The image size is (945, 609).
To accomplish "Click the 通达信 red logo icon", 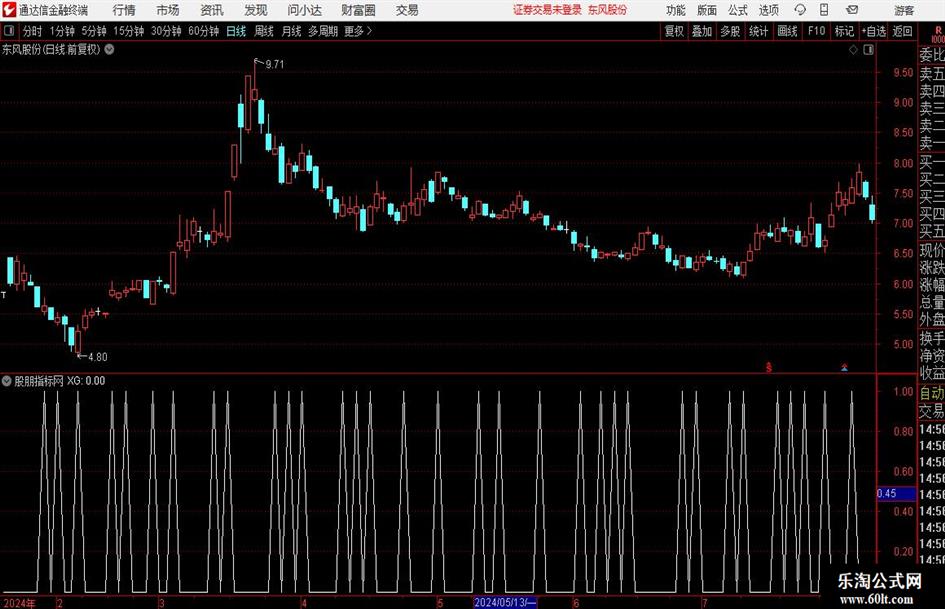I will tap(9, 10).
